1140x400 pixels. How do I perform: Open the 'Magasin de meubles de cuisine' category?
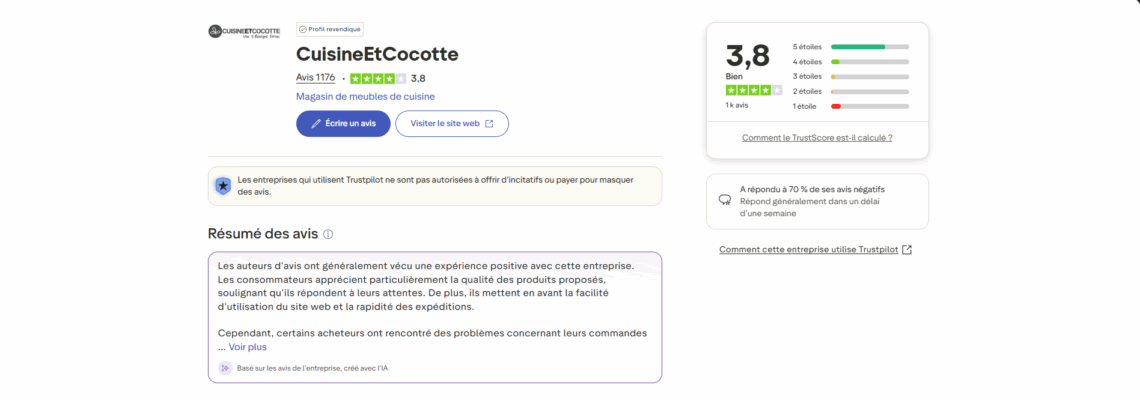(365, 97)
